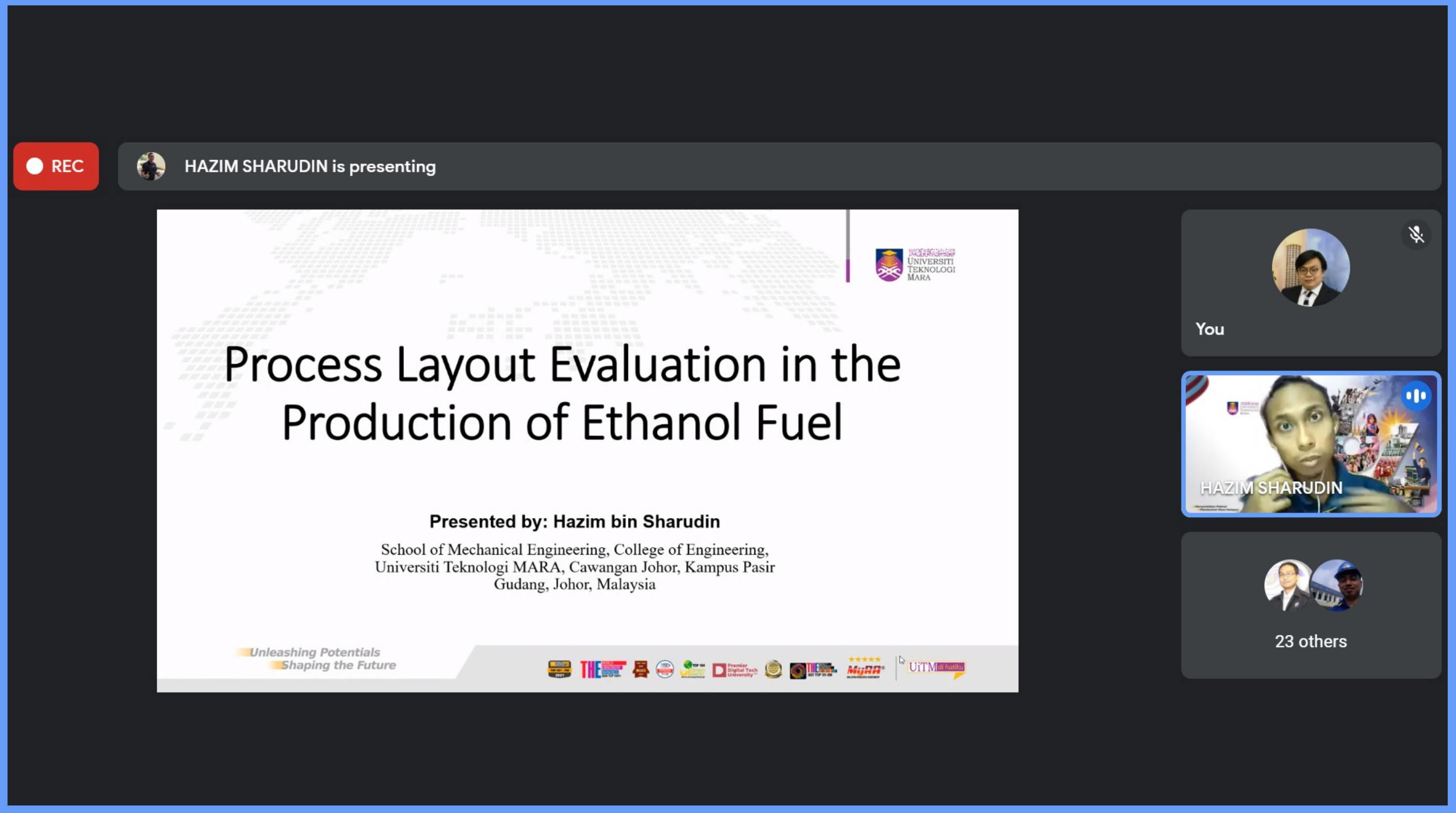
Task: Click the UI GreenMetric logo in footer
Action: click(692, 669)
